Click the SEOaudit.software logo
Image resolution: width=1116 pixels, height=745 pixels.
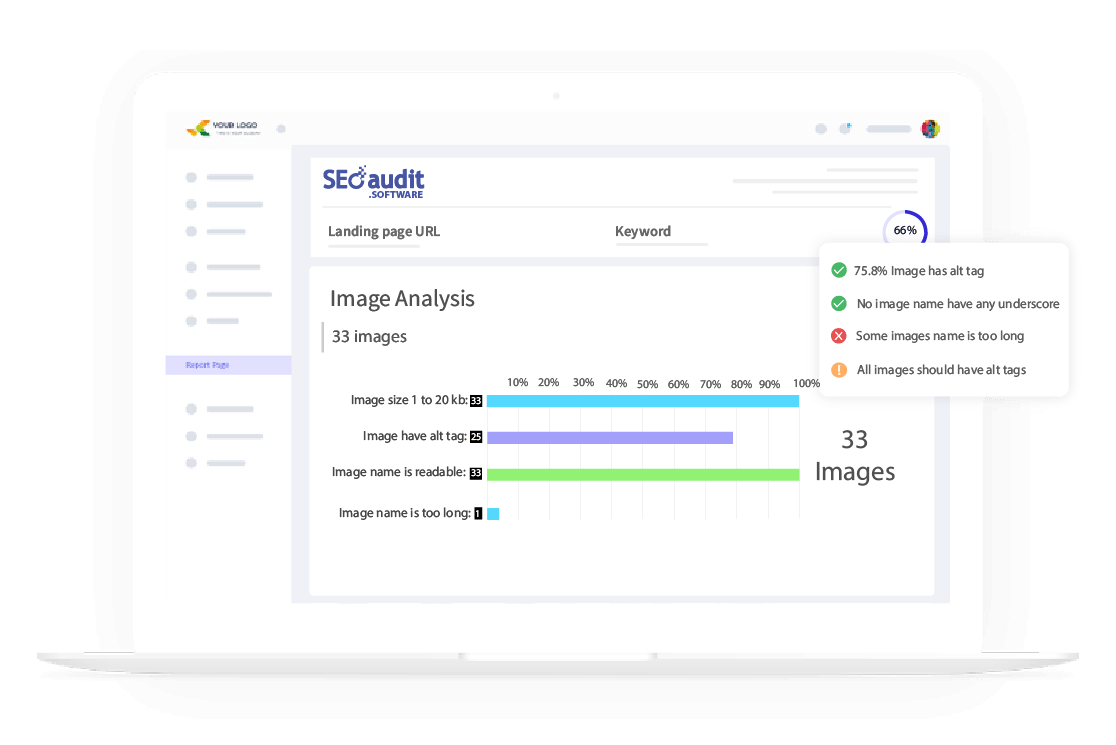point(373,180)
